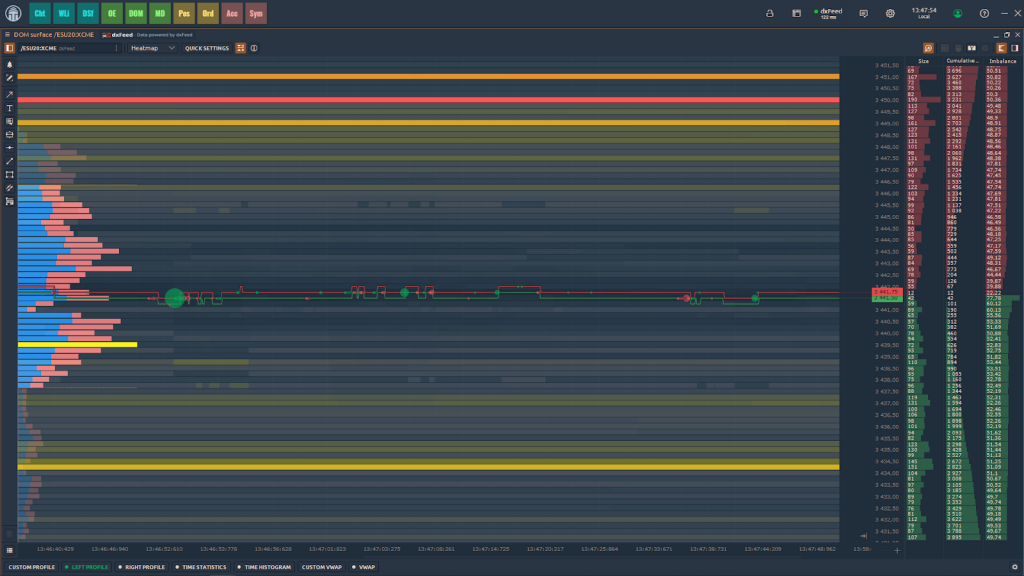Turn on the VWAP indicator
Screen dimensions: 1024x576
point(364,567)
